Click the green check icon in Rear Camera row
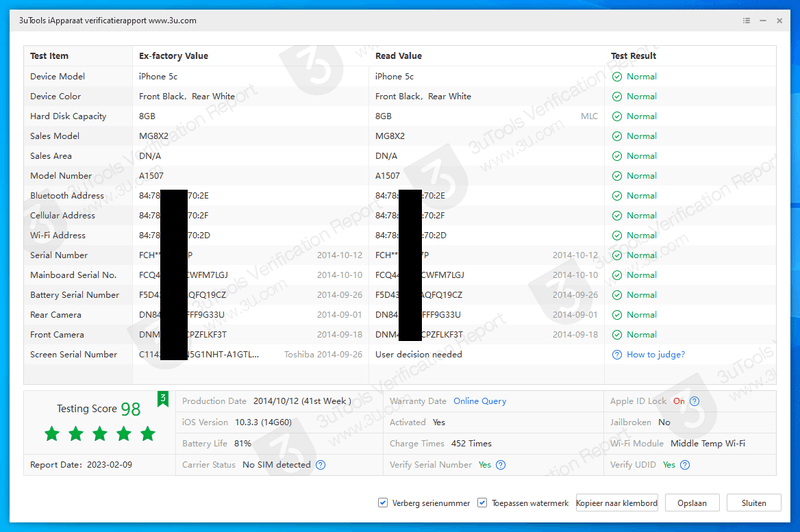The height and width of the screenshot is (532, 800). coord(617,315)
